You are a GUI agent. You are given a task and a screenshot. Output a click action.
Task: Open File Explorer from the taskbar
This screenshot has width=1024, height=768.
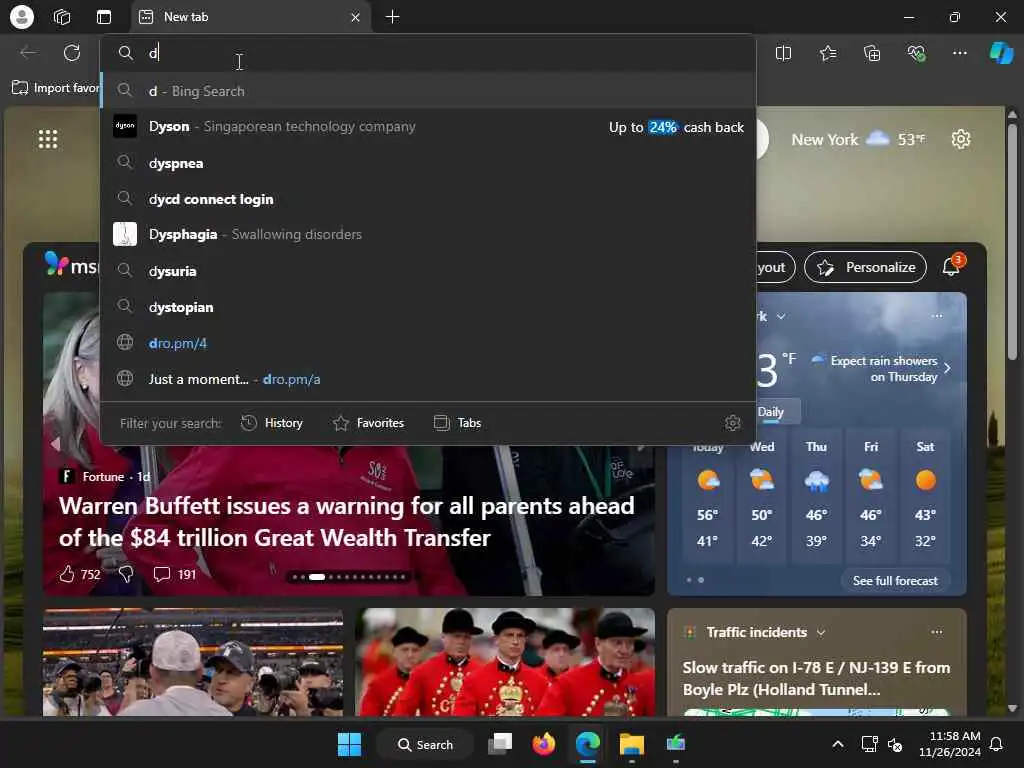(632, 744)
